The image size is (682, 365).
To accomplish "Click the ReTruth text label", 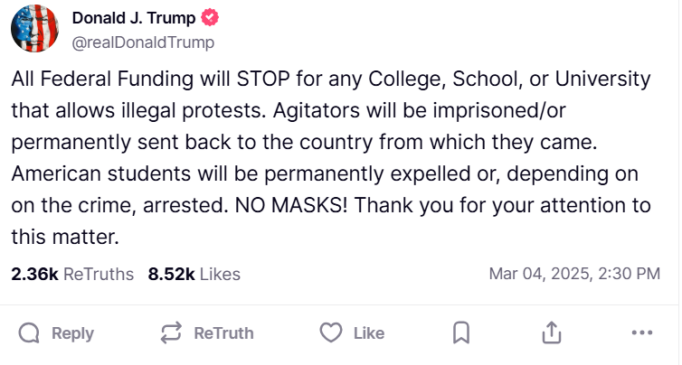I will click(224, 333).
